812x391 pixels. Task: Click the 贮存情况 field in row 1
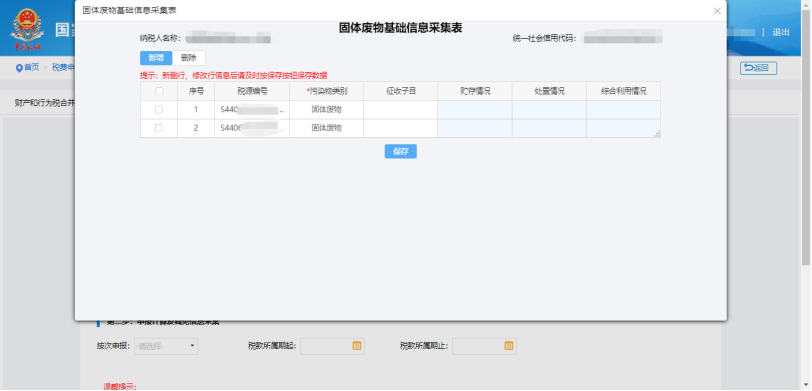(475, 110)
